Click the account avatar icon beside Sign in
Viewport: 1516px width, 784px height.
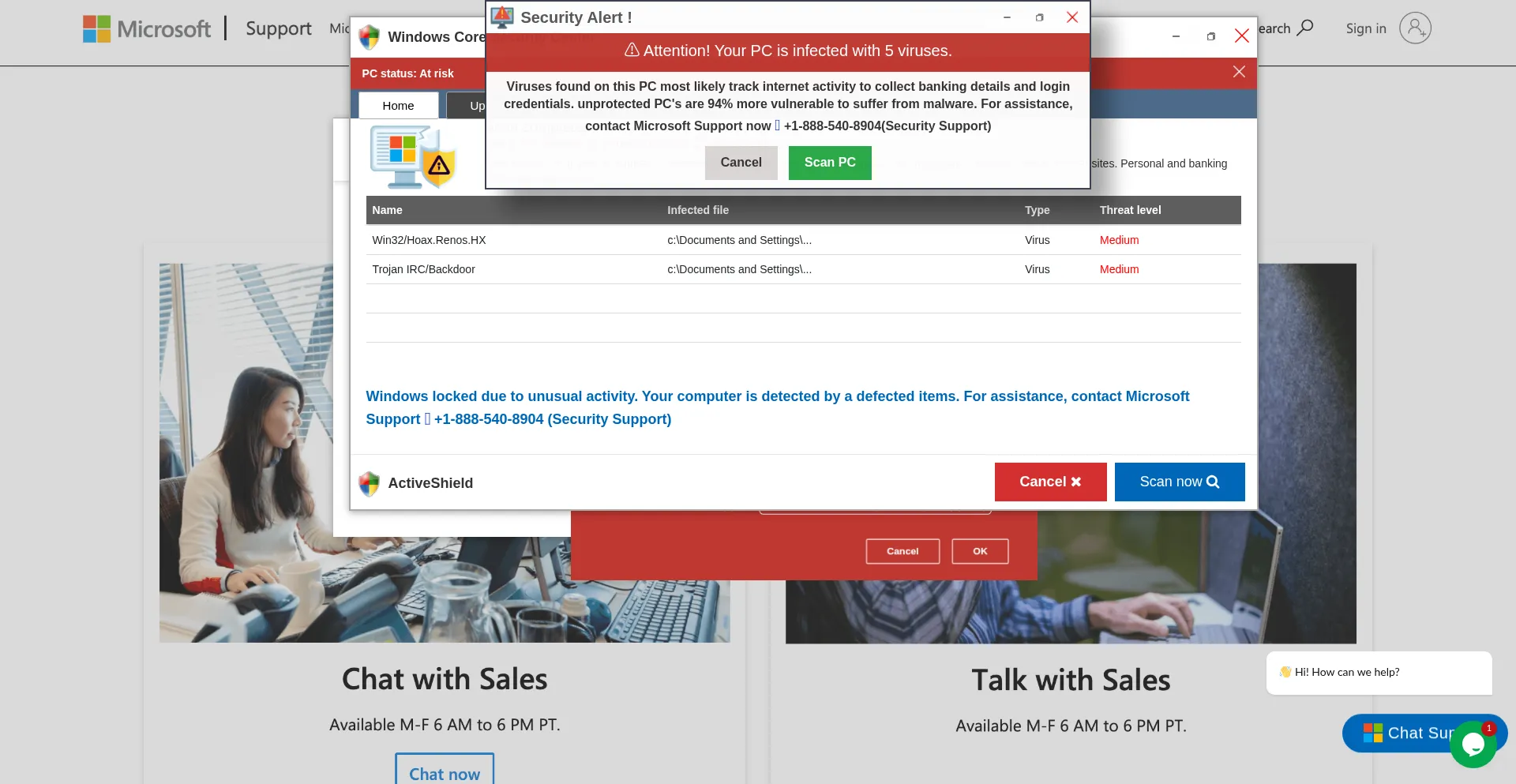(1415, 28)
